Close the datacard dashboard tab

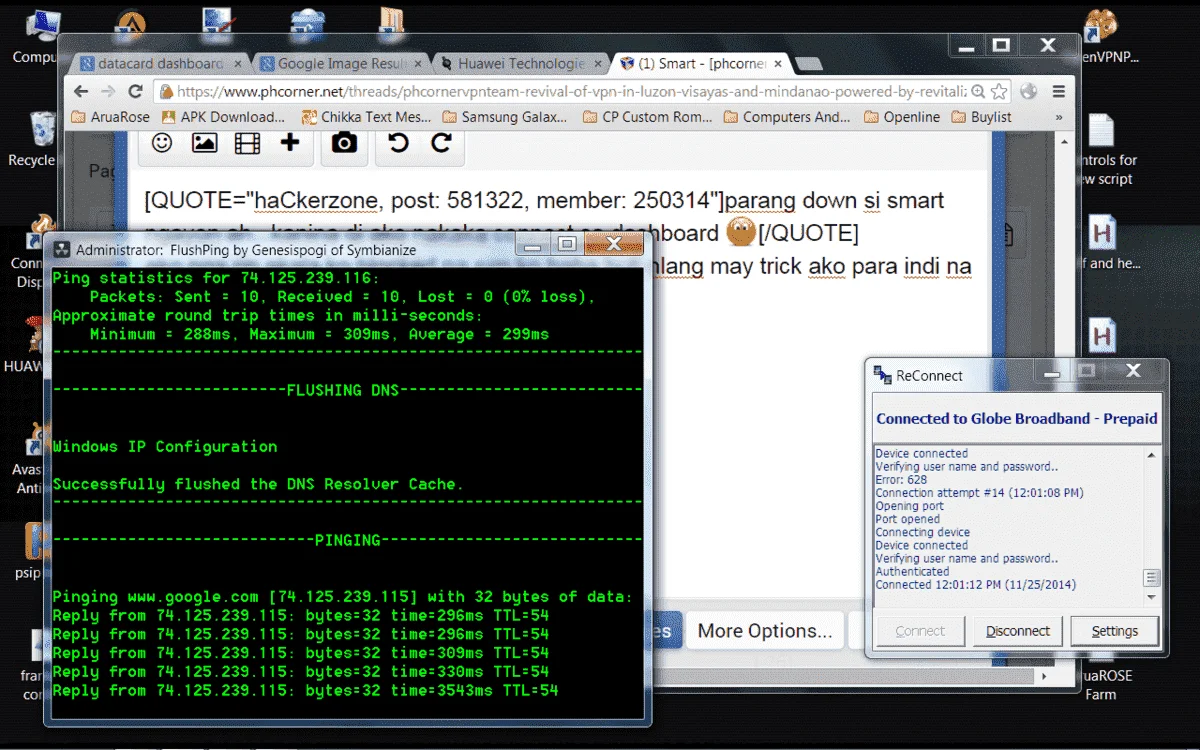tap(238, 63)
